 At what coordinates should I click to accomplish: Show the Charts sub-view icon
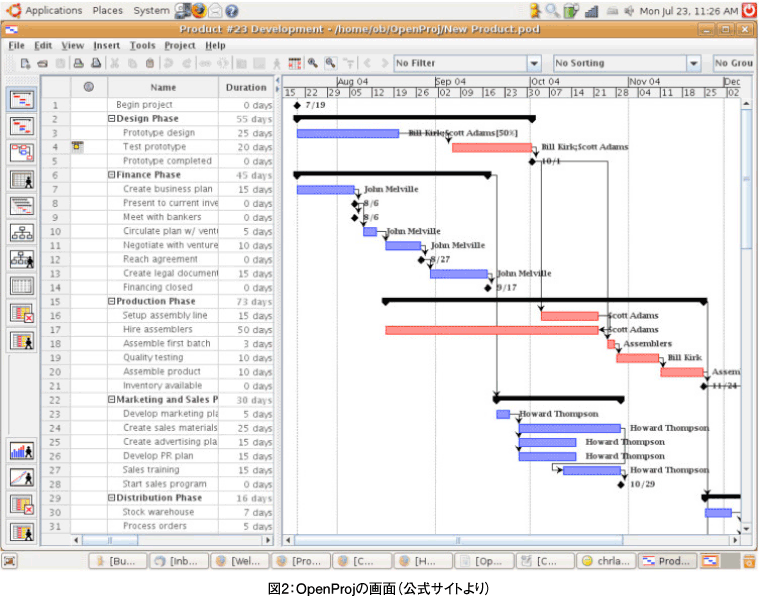tap(22, 478)
